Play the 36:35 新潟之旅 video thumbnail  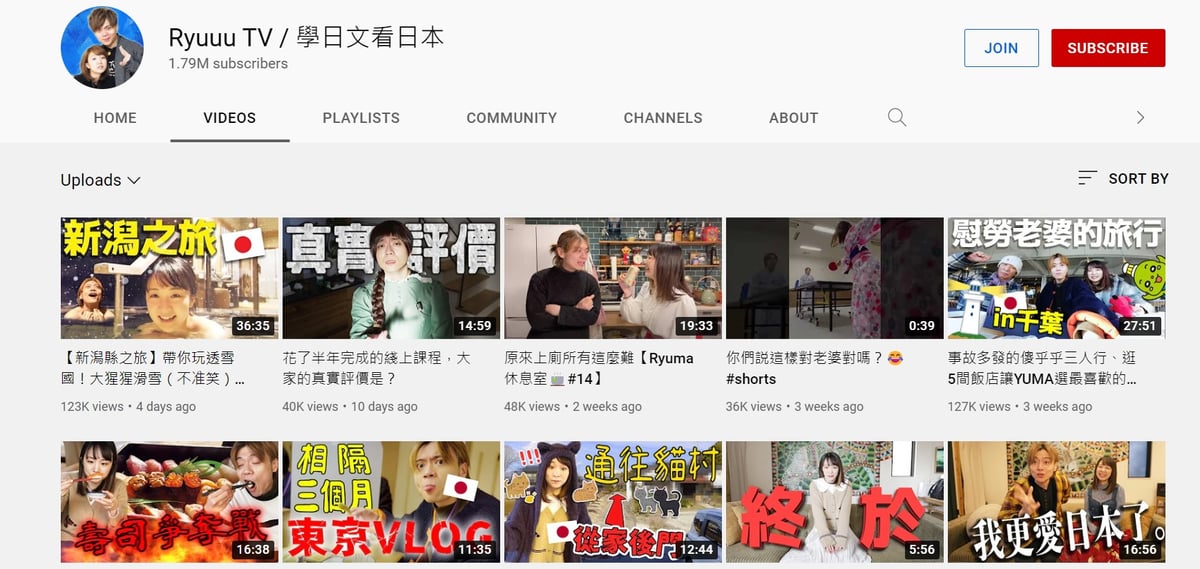tap(169, 279)
